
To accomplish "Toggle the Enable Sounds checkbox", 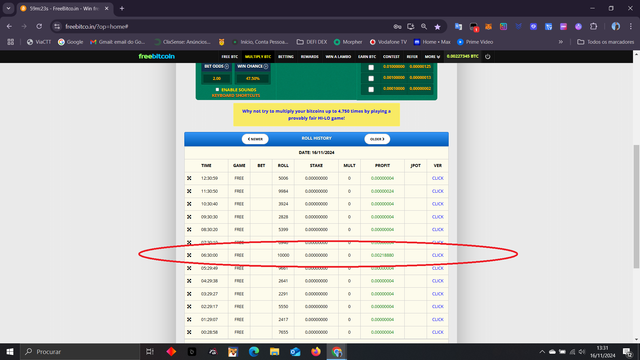I will (x=217, y=89).
